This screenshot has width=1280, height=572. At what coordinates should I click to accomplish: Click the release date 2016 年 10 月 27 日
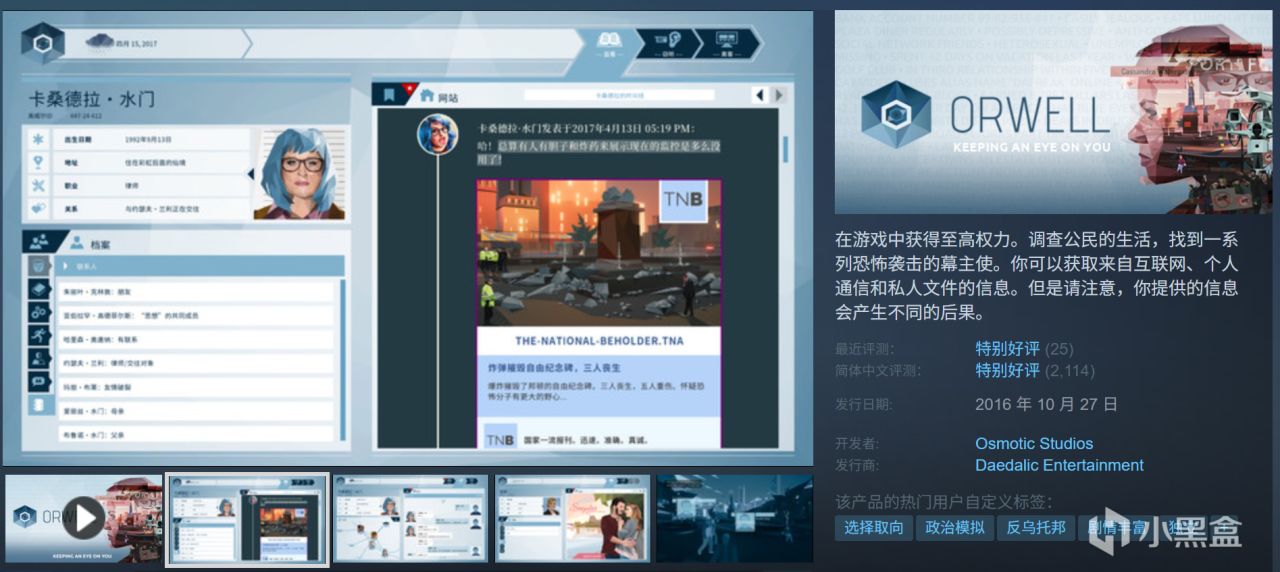[1046, 404]
